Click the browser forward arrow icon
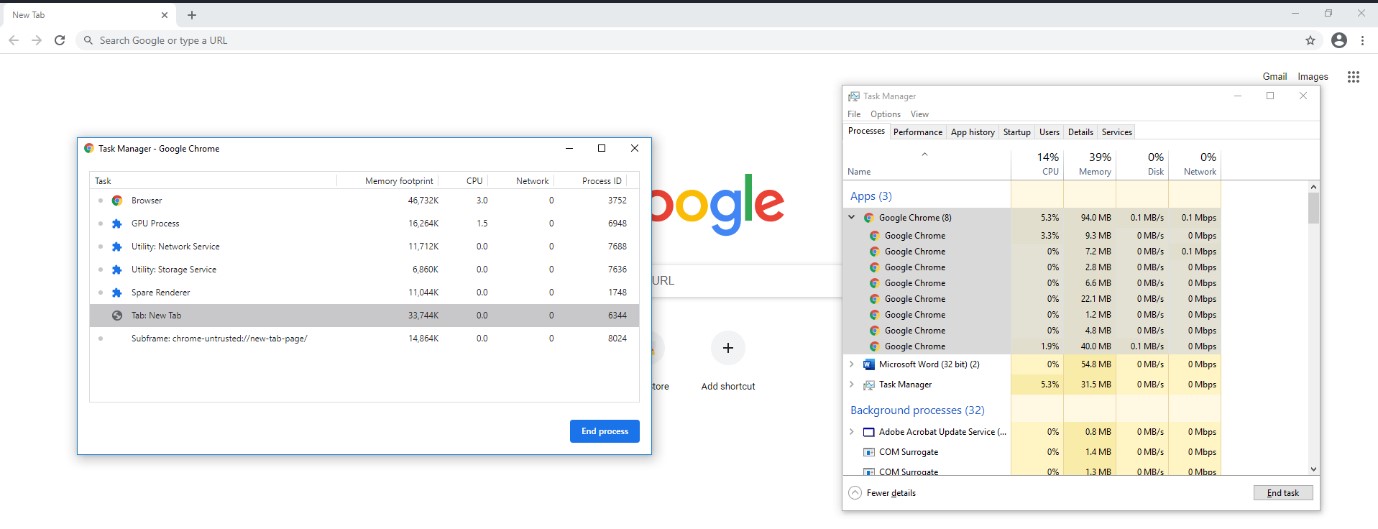 (x=37, y=40)
